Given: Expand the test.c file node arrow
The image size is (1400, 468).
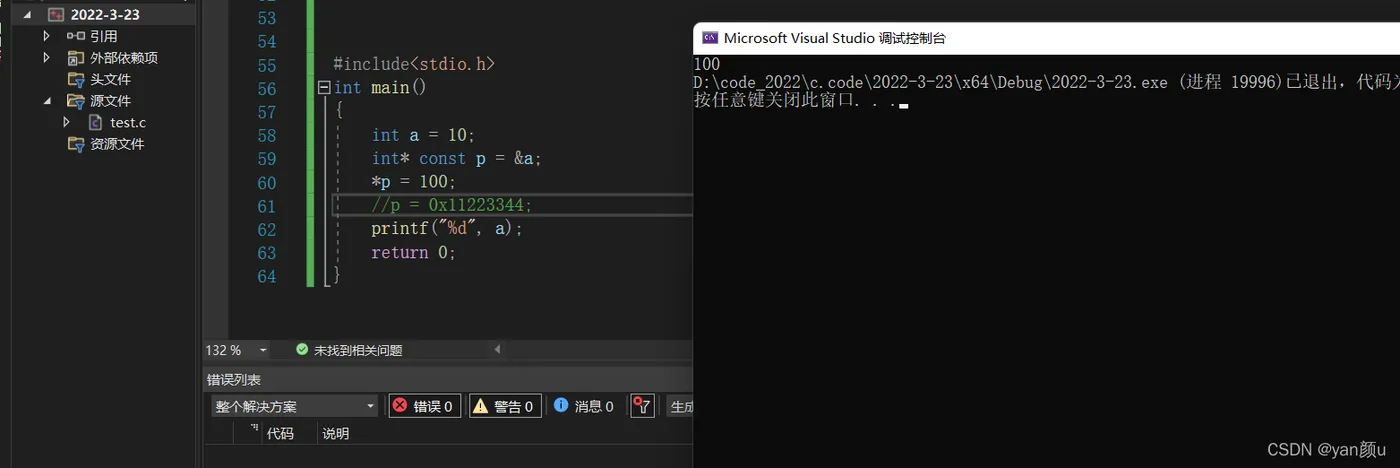Looking at the screenshot, I should (x=67, y=122).
